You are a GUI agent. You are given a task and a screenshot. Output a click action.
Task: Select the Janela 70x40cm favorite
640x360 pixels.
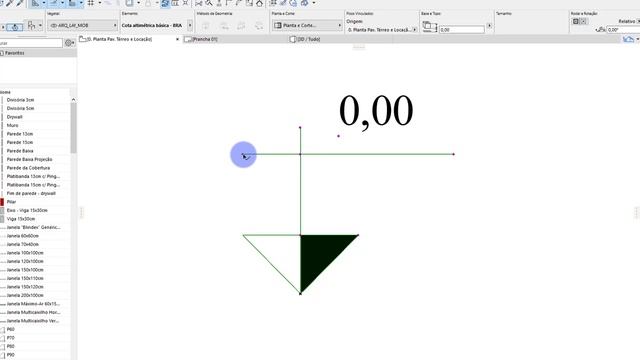point(22,244)
